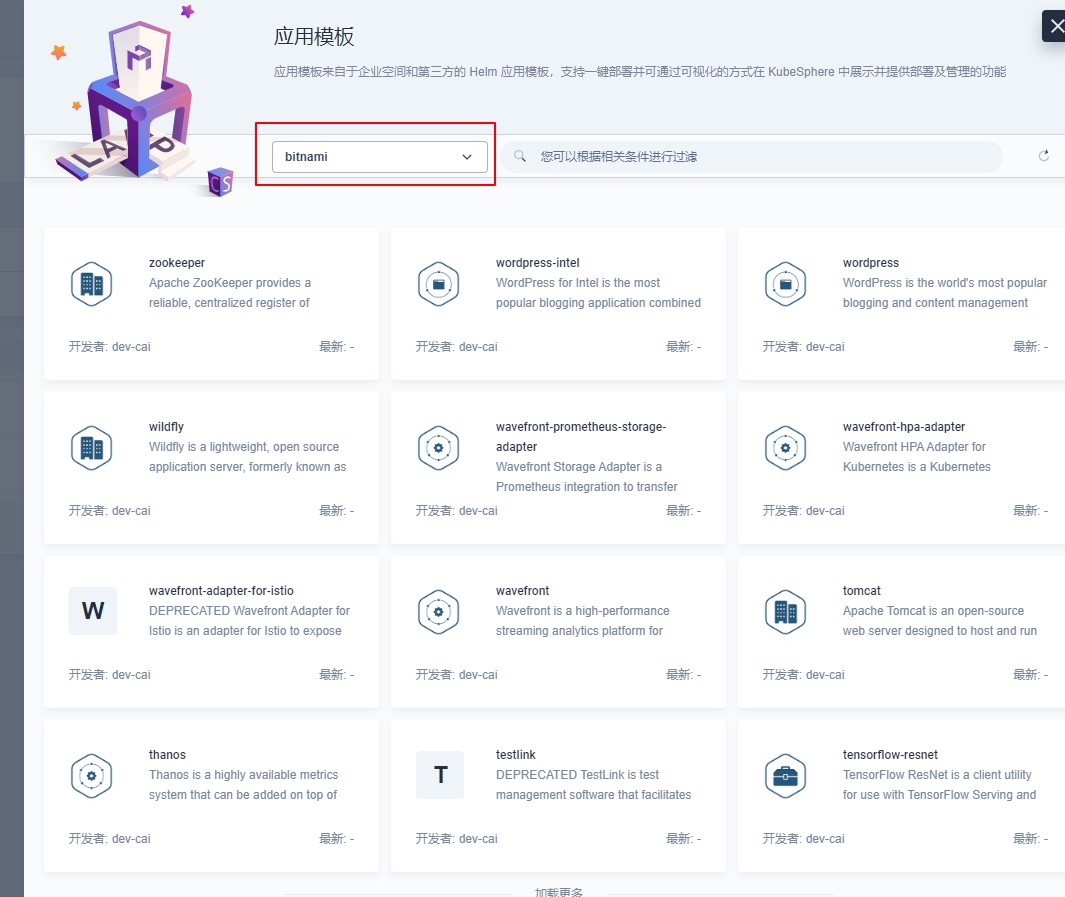Click the DEPRECATED TestLink description
1065x897 pixels.
pos(594,785)
